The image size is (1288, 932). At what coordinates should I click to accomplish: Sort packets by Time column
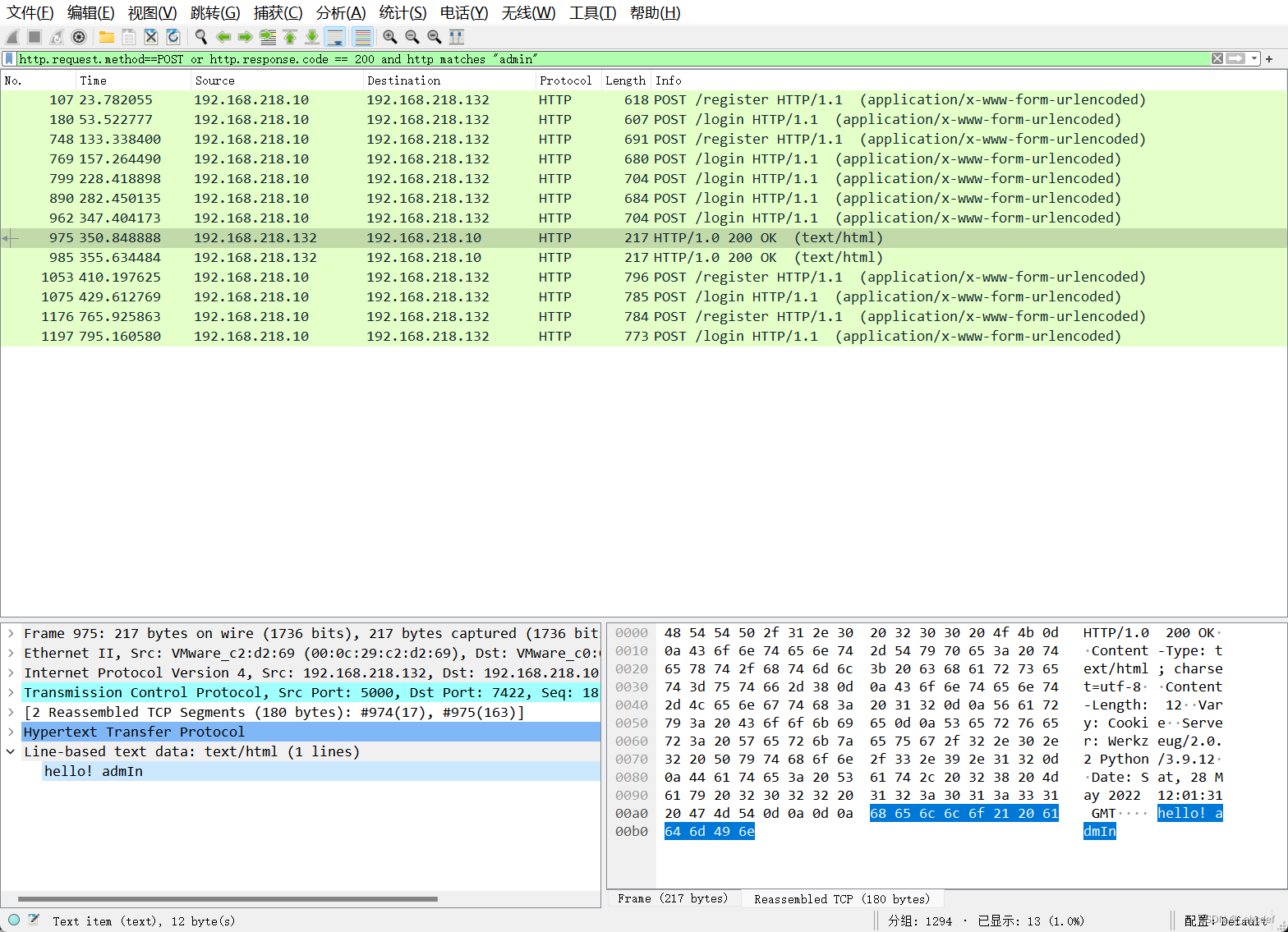pos(134,80)
